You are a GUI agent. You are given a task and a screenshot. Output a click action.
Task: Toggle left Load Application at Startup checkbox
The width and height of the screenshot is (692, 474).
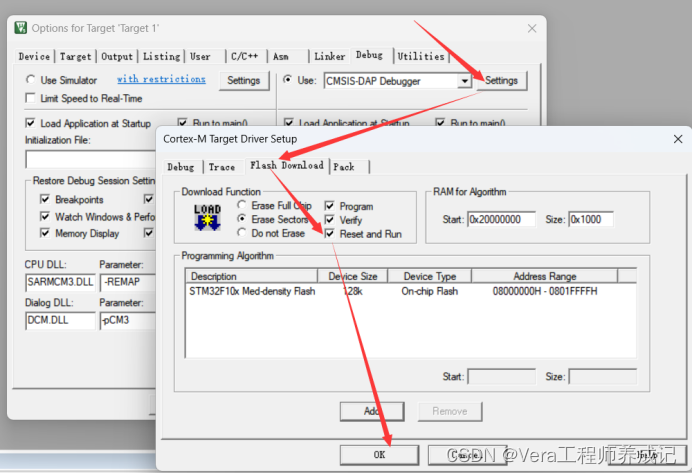(30, 123)
